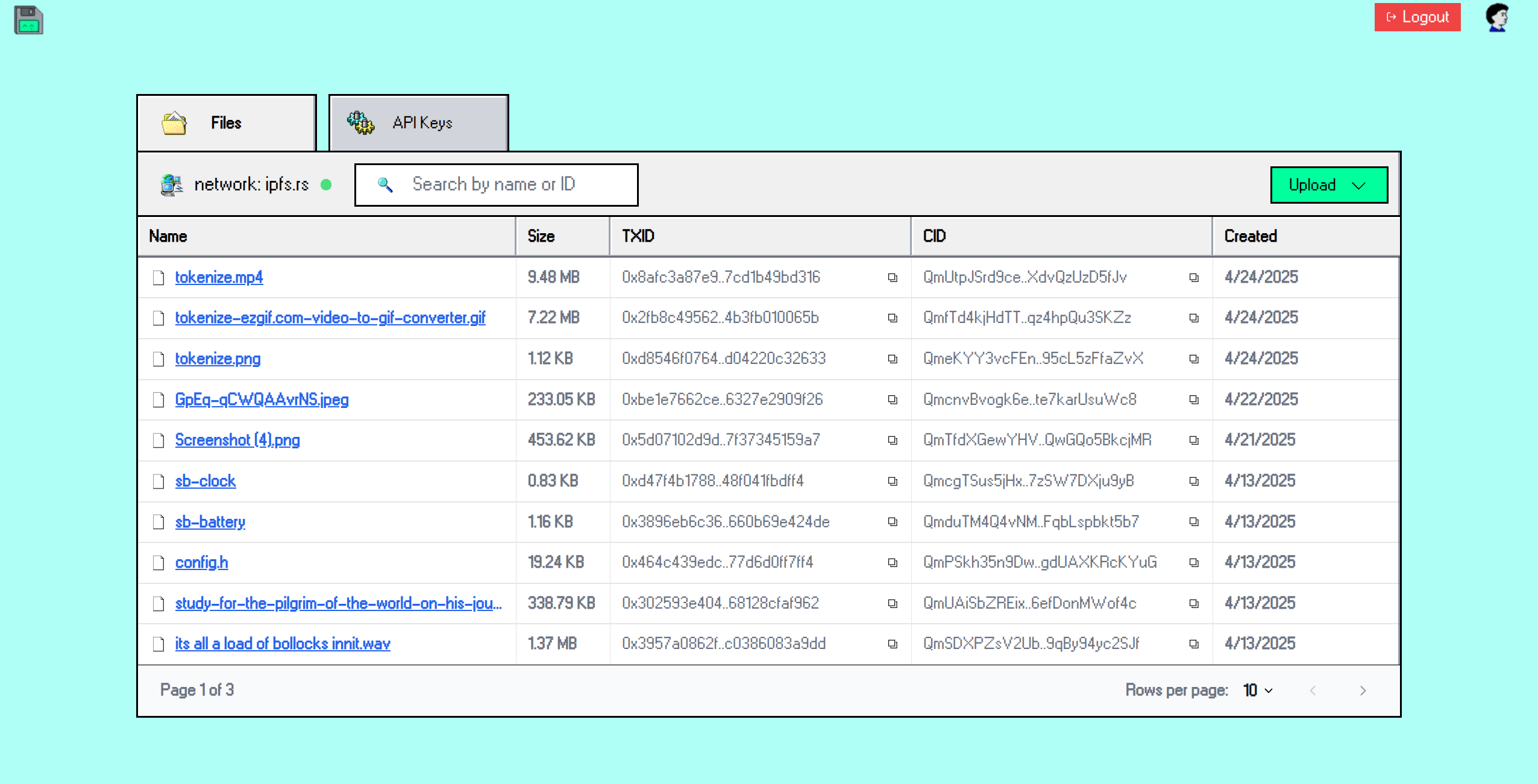Screen dimensions: 1538x784
Task: Copy CID for tokenize.png
Action: tap(1194, 359)
